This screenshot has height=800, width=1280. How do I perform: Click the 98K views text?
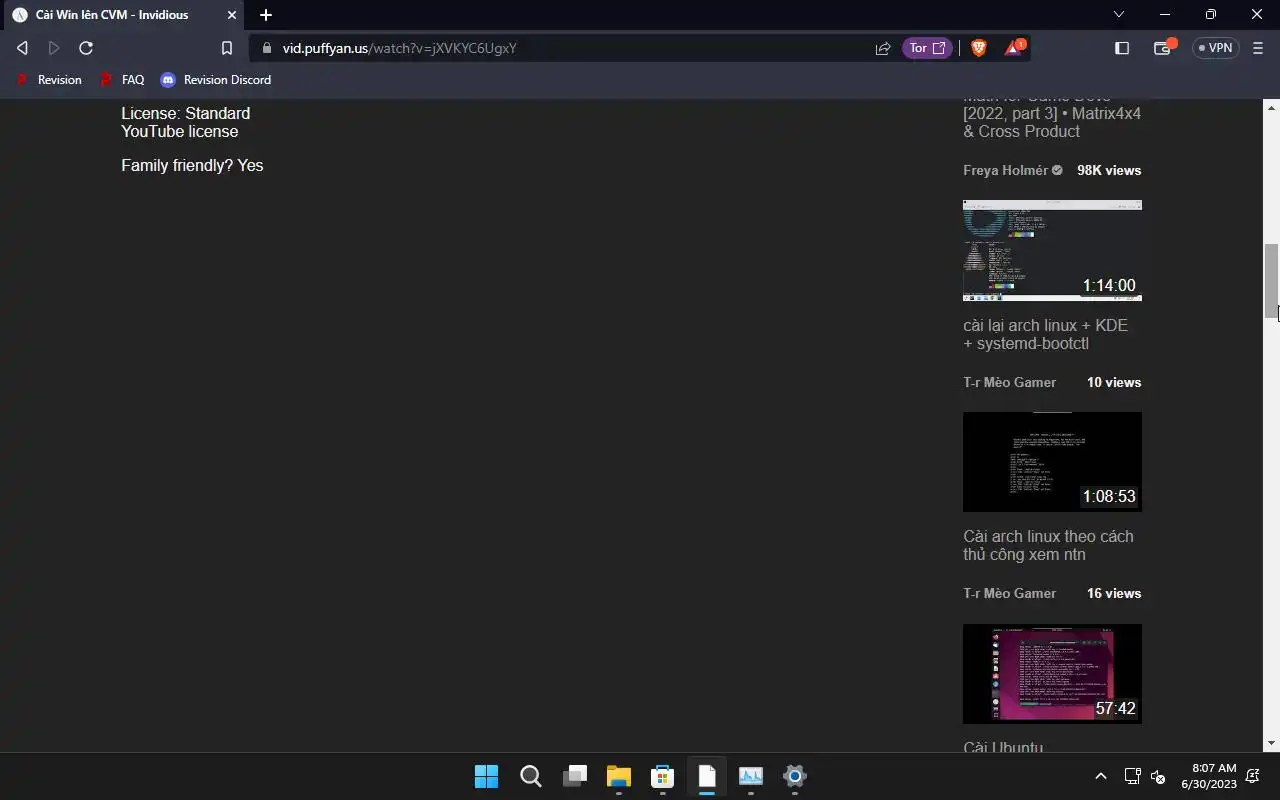tap(1109, 170)
